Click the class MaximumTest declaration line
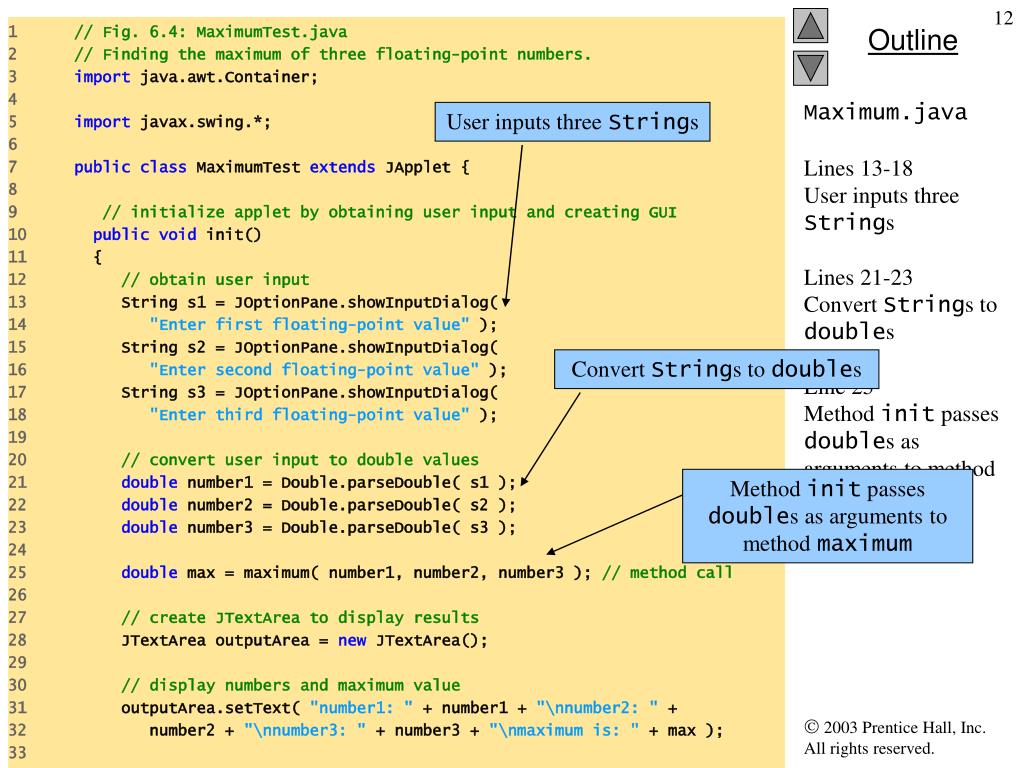 [272, 167]
